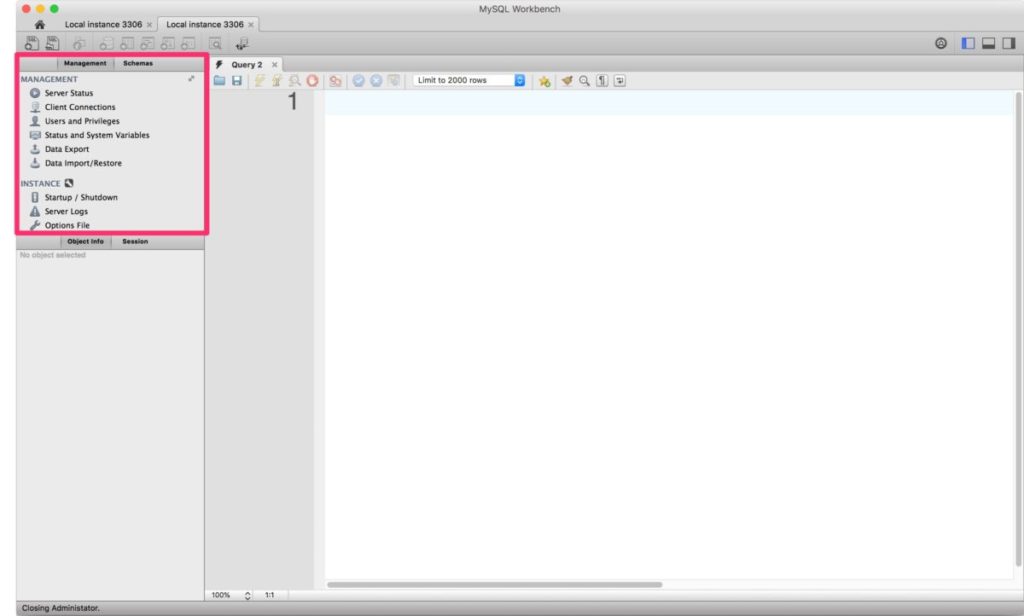Image resolution: width=1024 pixels, height=616 pixels.
Task: Click the home icon tab
Action: pyautogui.click(x=39, y=24)
